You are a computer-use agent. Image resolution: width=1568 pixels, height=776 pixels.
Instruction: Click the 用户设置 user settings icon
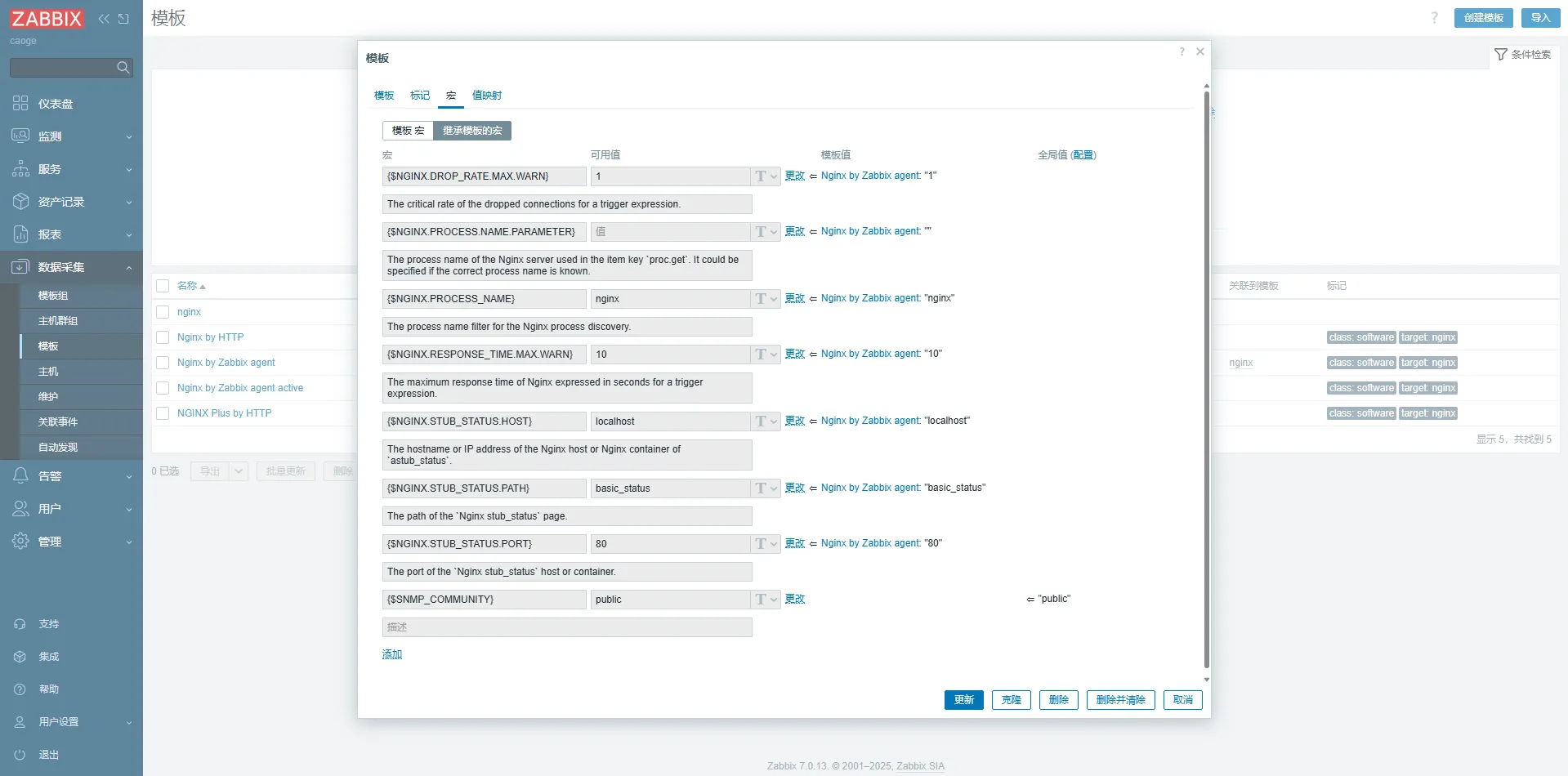click(20, 722)
